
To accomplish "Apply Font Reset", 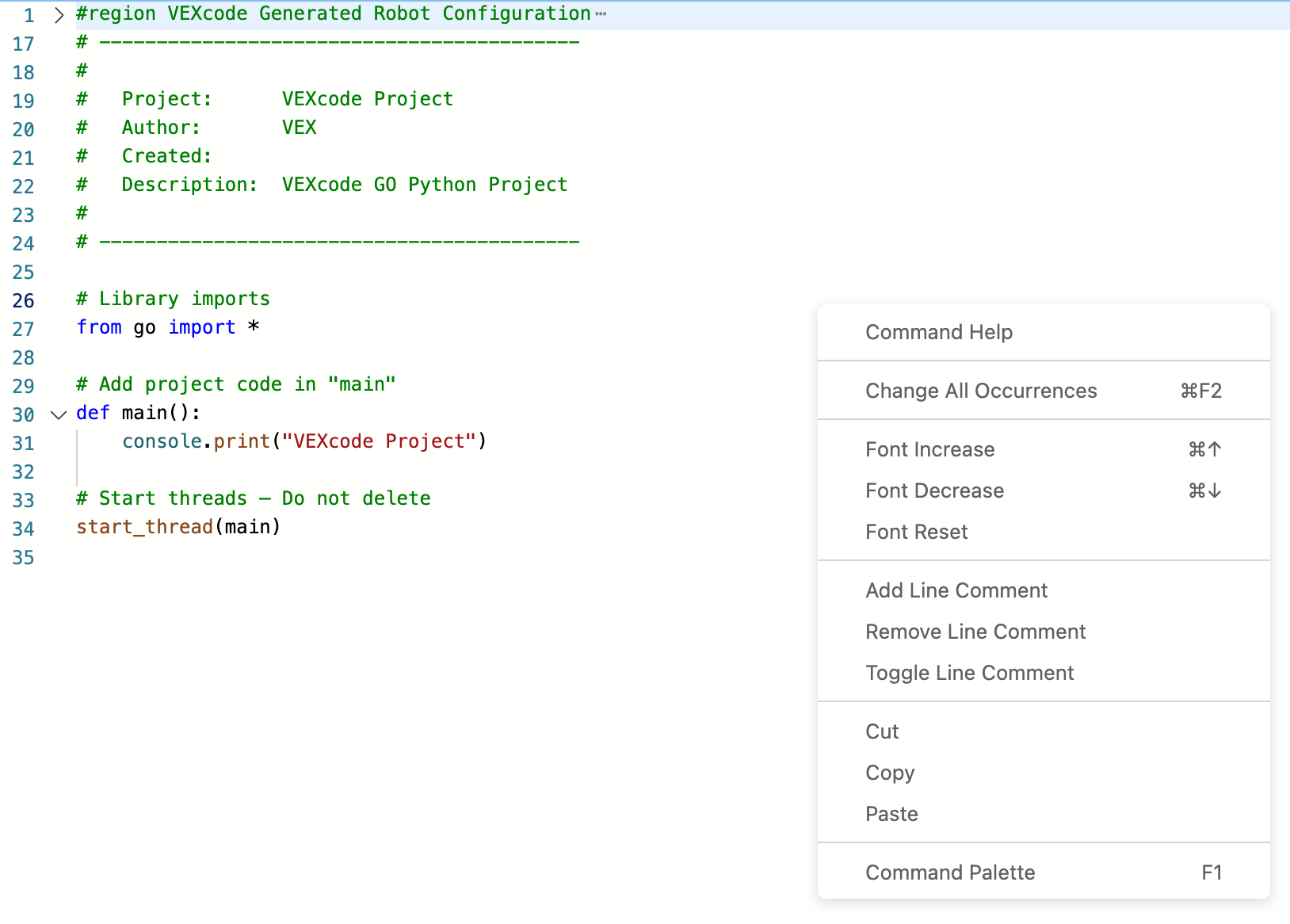I will pyautogui.click(x=916, y=532).
